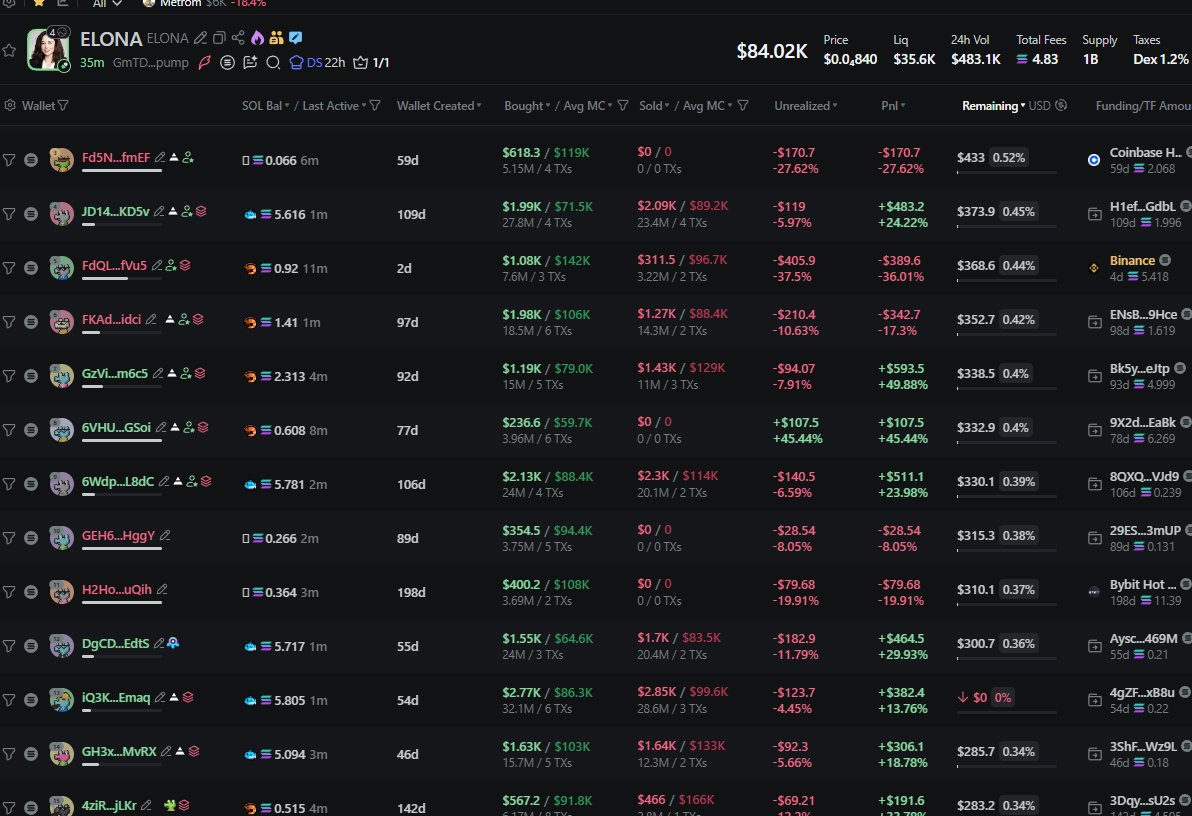Click the yellow holders group icon
The height and width of the screenshot is (816, 1192).
276,38
